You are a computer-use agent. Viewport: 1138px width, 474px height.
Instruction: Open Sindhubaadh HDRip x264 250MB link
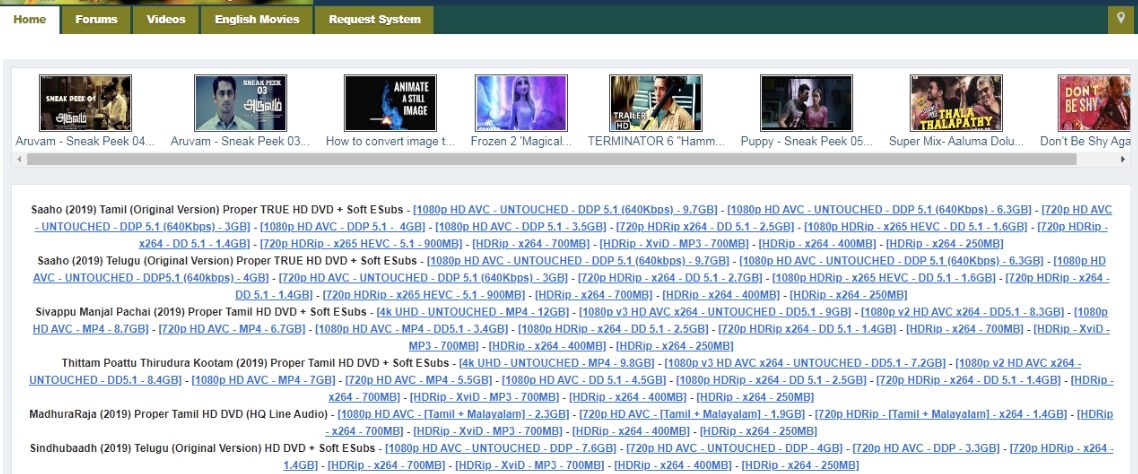800,466
